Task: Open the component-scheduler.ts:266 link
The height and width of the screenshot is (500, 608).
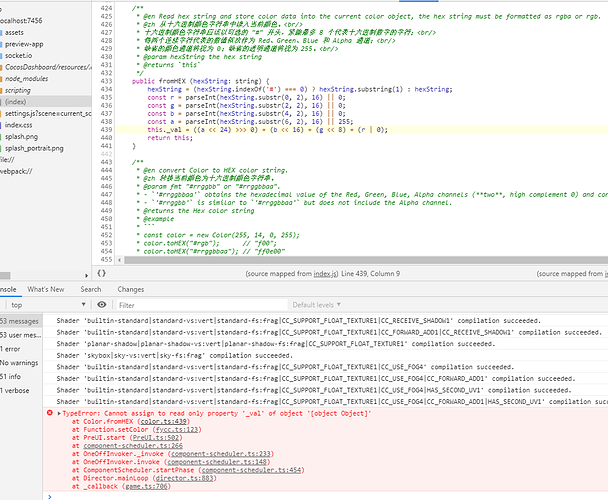Action: [x=133, y=446]
